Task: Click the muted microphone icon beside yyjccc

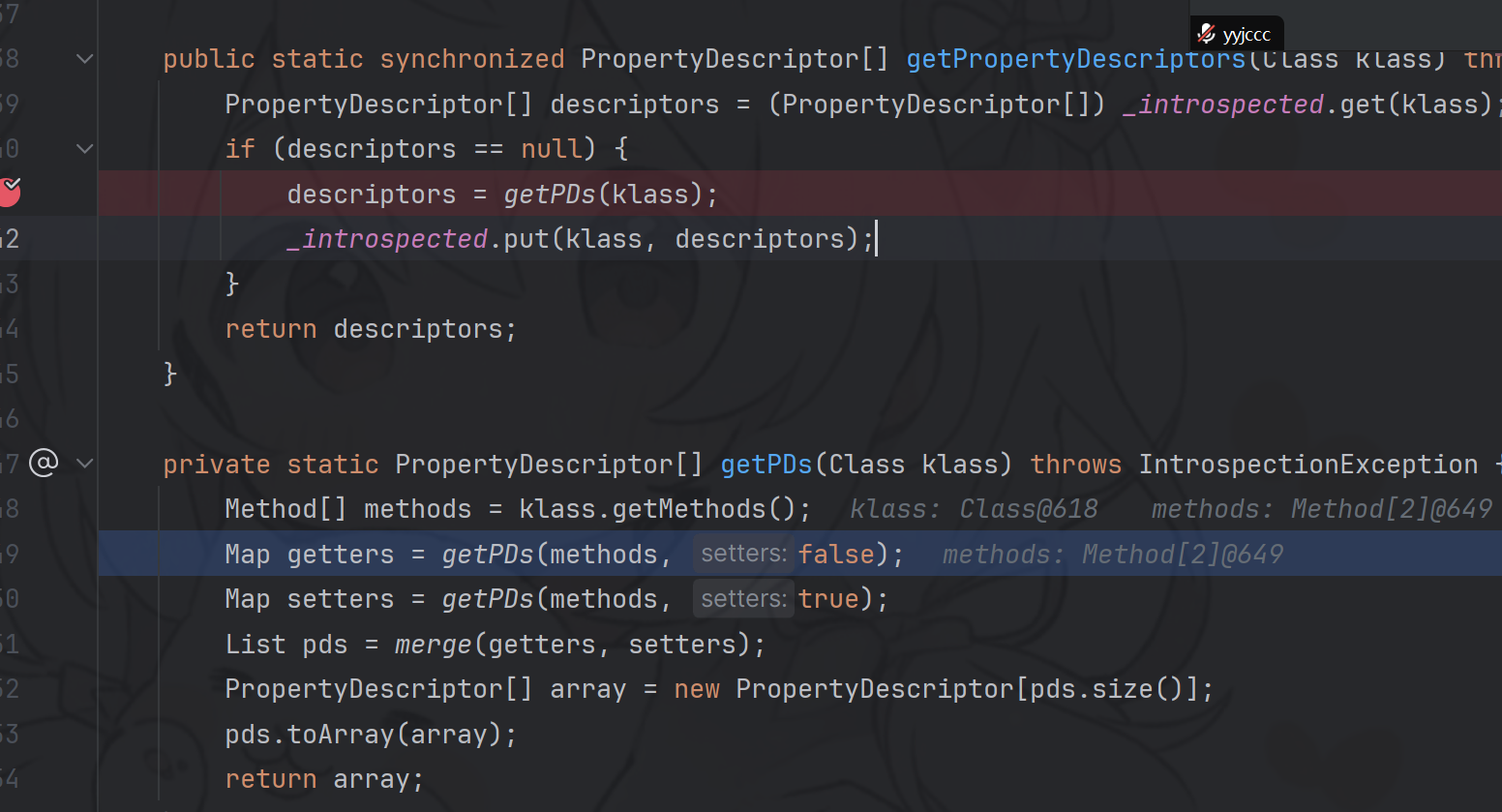Action: click(1206, 34)
